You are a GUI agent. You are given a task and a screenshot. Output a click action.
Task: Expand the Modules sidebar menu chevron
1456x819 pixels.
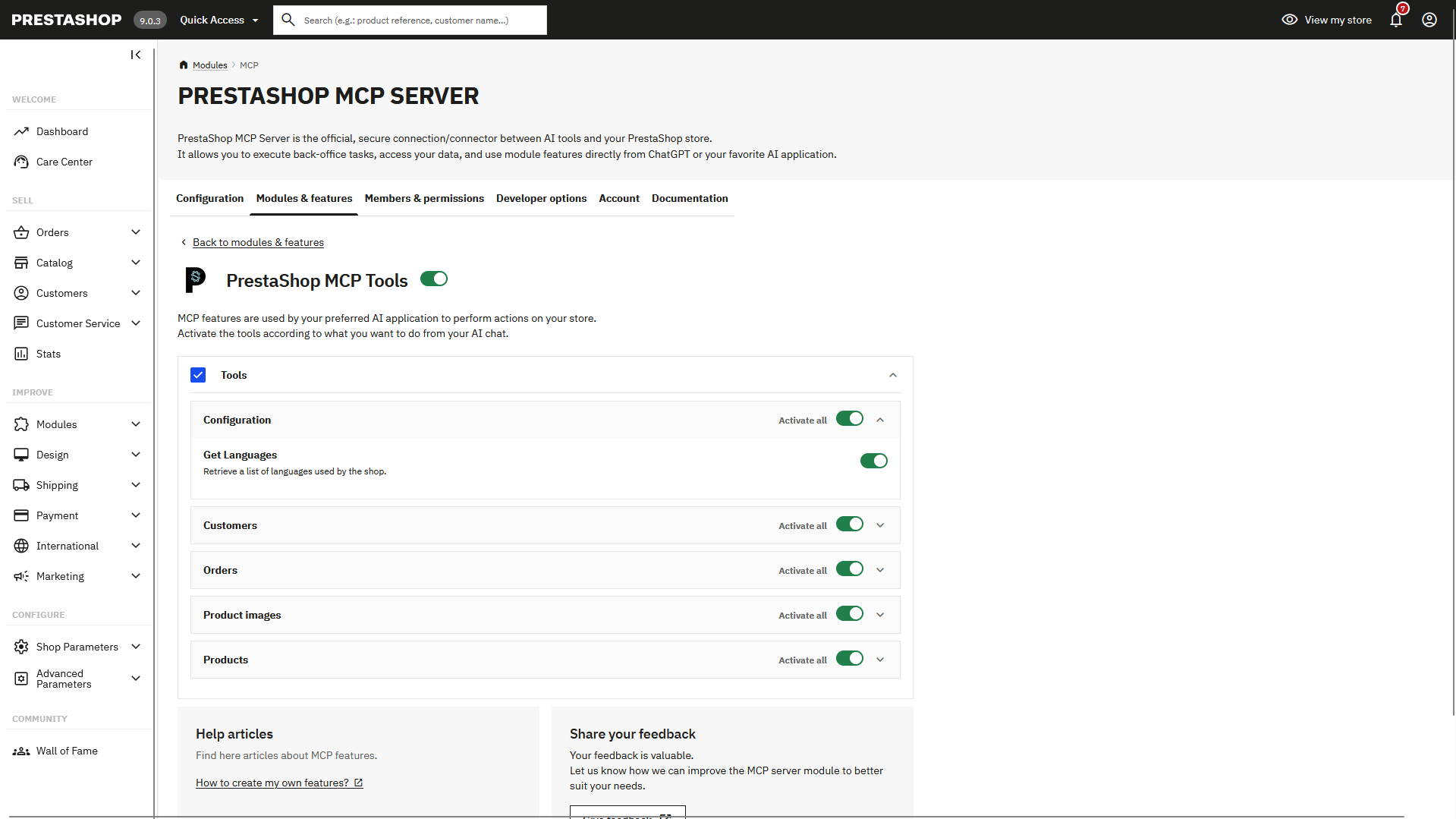pos(136,424)
